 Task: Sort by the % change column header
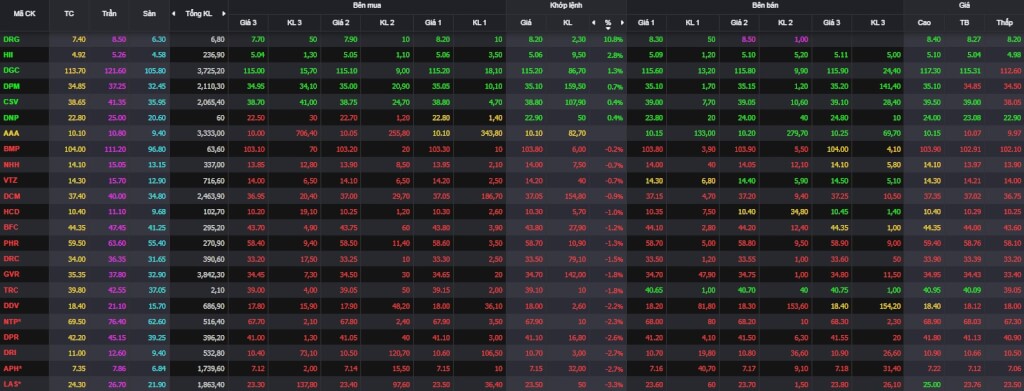click(608, 23)
